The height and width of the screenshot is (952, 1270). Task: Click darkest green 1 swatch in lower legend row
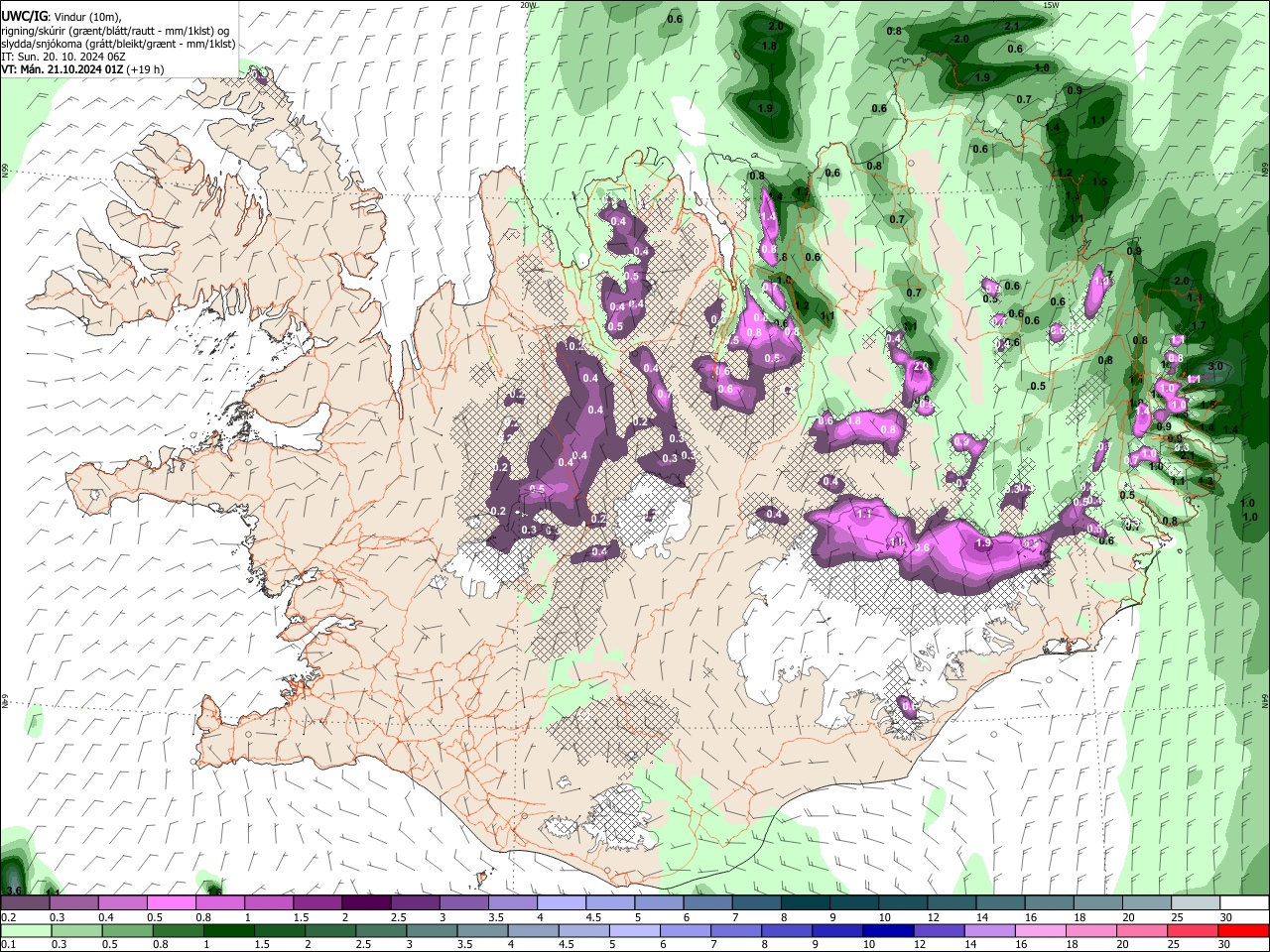pyautogui.click(x=228, y=931)
